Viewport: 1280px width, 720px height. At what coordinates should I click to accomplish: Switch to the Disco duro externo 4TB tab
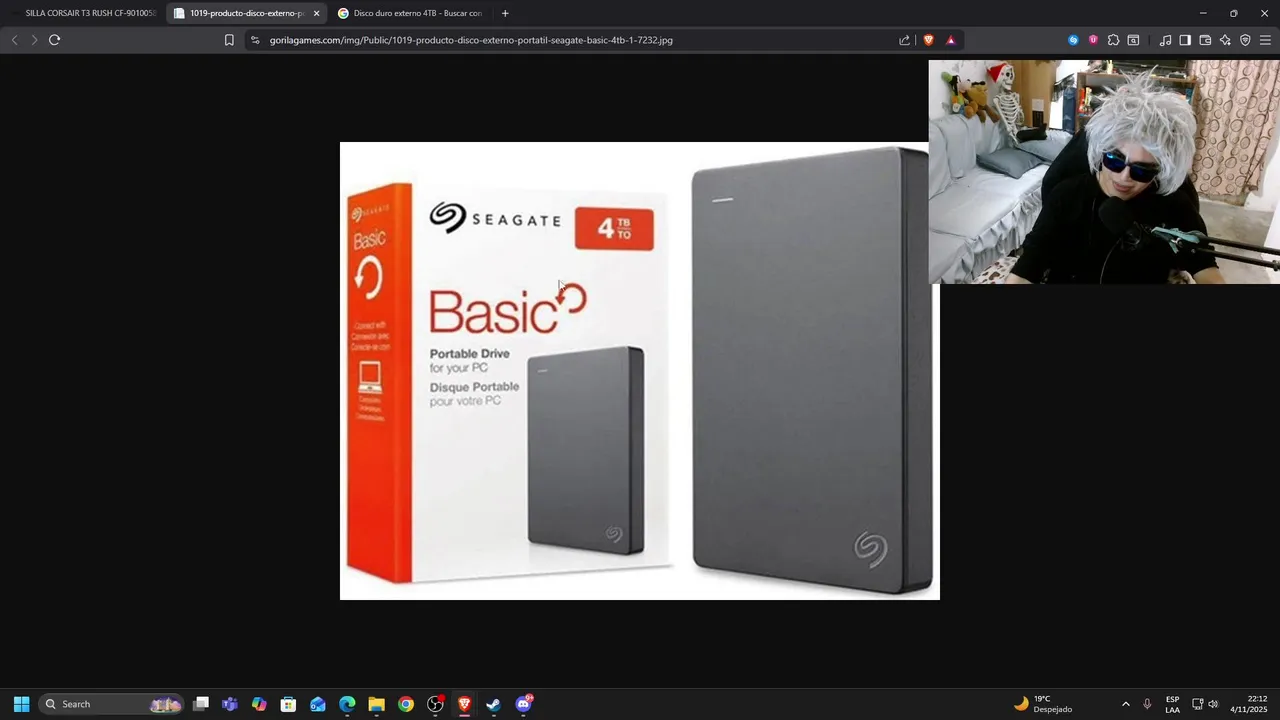point(410,13)
